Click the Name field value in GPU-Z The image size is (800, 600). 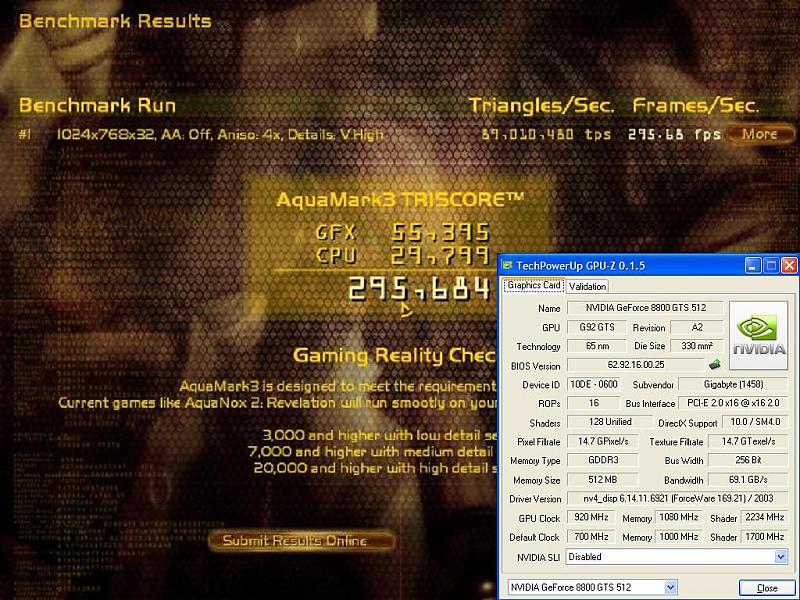pyautogui.click(x=645, y=308)
